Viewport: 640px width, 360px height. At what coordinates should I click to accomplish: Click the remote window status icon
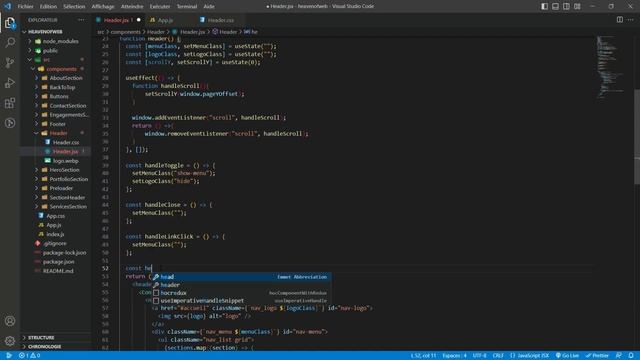click(x=8, y=356)
